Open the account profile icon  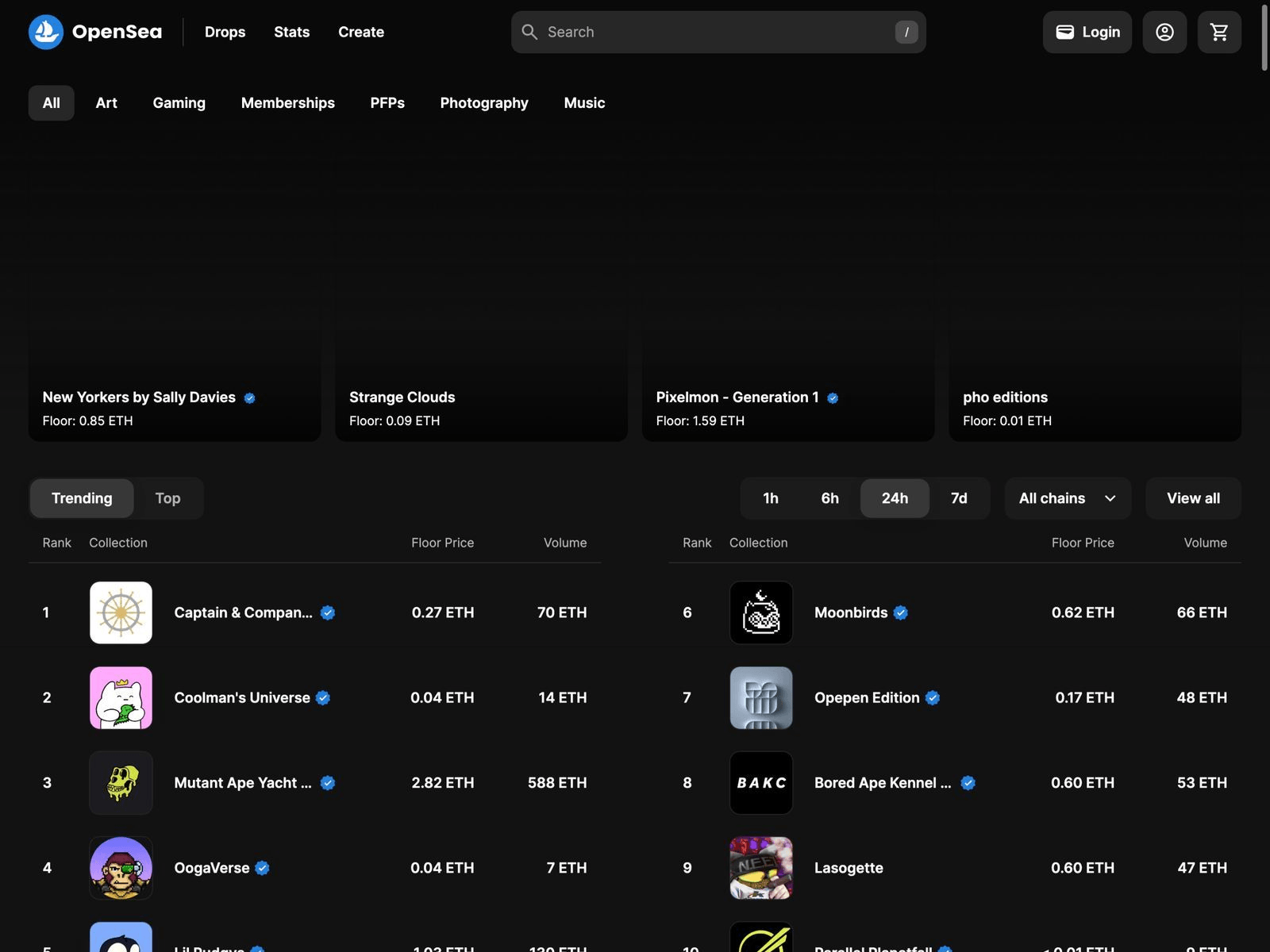tap(1164, 32)
